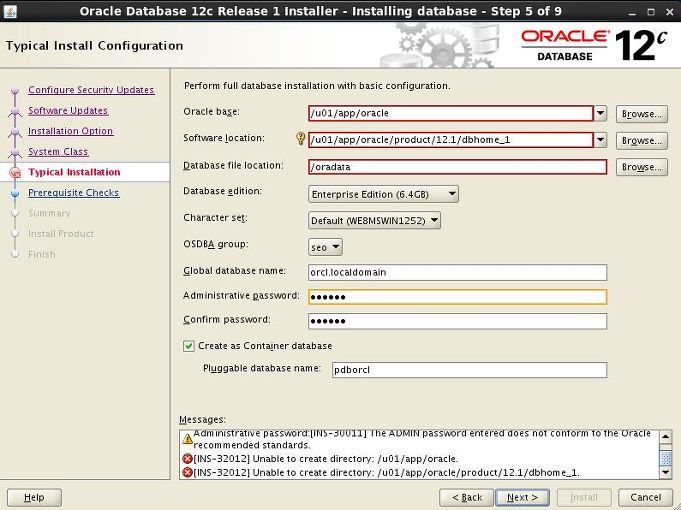Click the error icon for the dbhome_1 directory message
This screenshot has height=510, width=681.
(x=187, y=472)
